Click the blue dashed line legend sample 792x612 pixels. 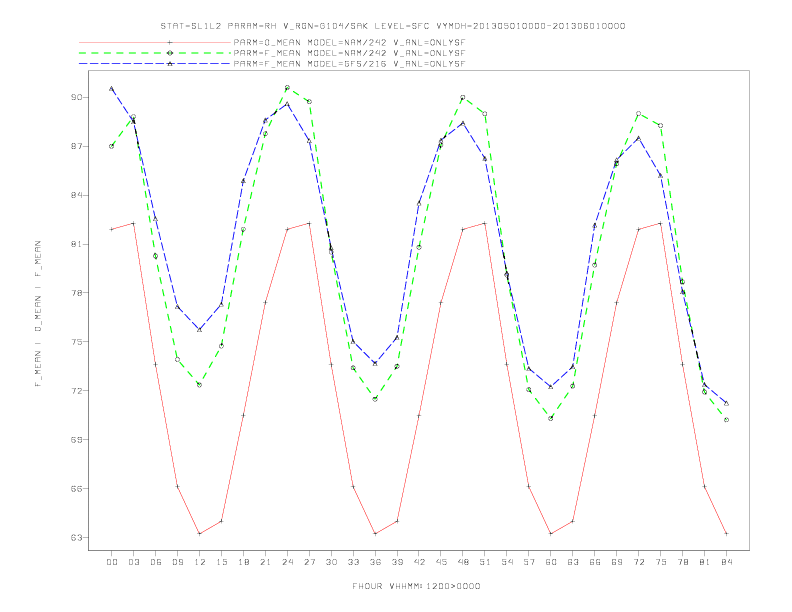(x=155, y=64)
